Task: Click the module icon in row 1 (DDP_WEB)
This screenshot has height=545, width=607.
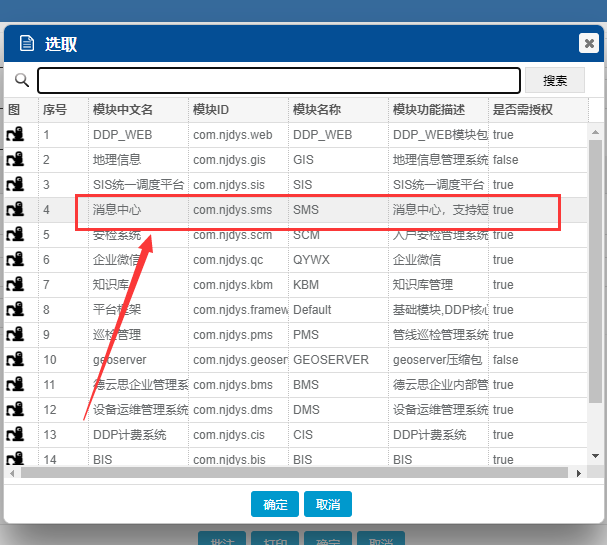Action: [x=16, y=135]
